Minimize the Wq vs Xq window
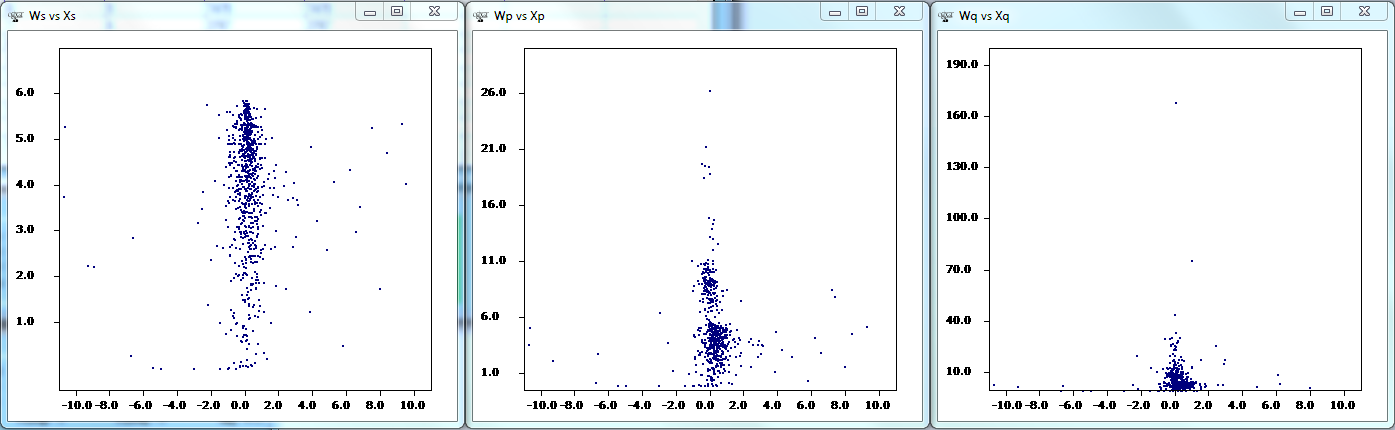Image resolution: width=1395 pixels, height=430 pixels. 1300,11
